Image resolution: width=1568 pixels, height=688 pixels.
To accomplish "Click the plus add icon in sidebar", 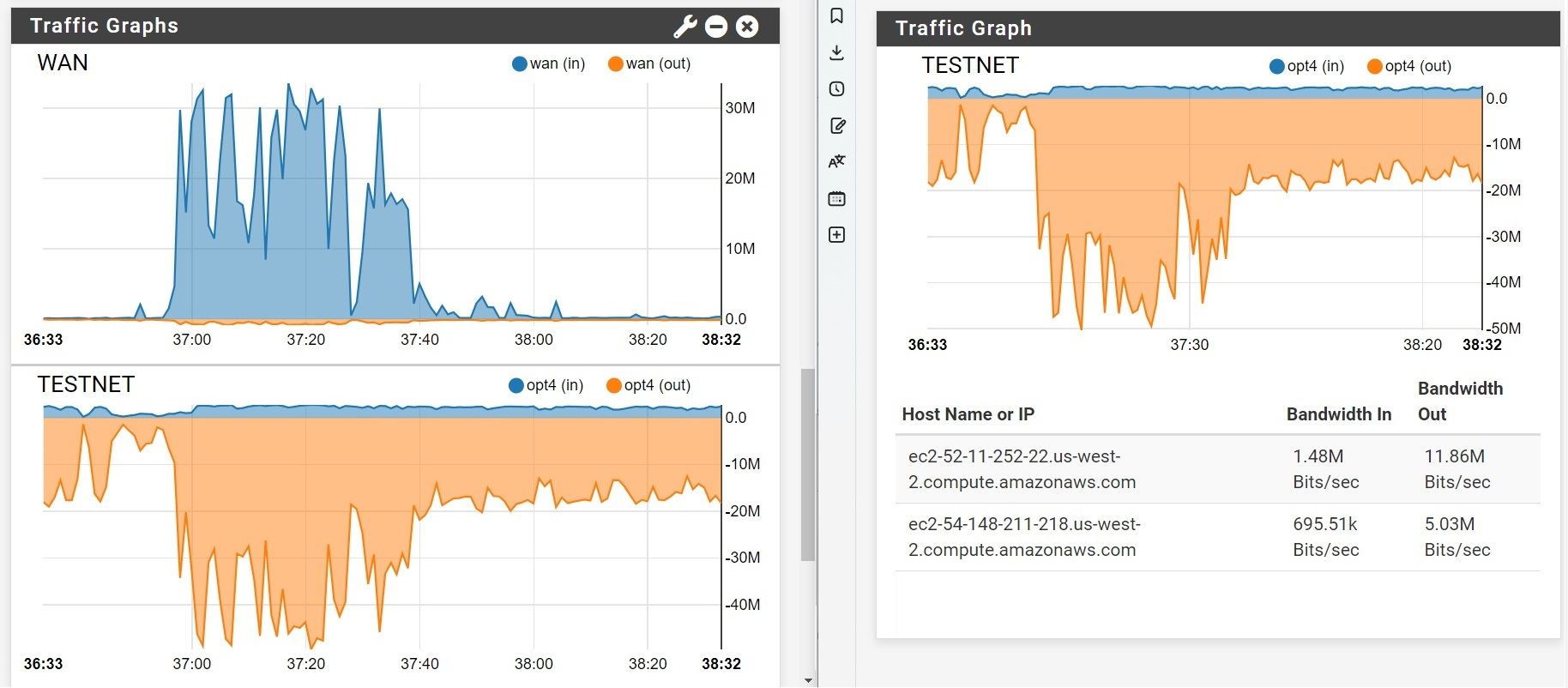I will pyautogui.click(x=837, y=235).
